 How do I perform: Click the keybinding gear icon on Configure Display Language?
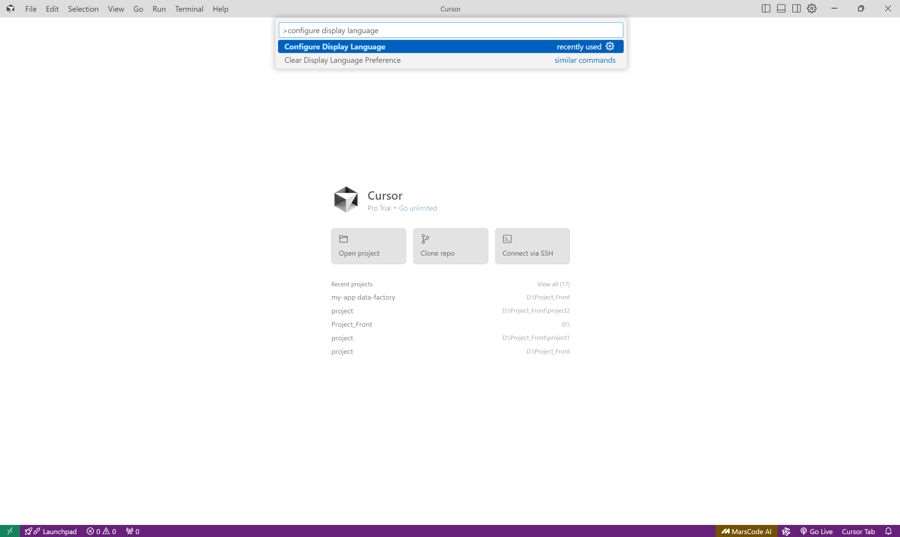(610, 46)
